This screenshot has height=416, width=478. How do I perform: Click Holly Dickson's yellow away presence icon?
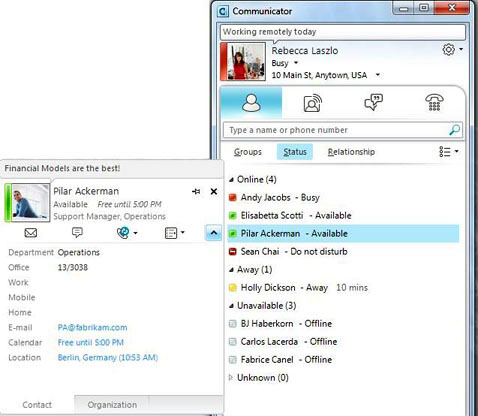(233, 288)
